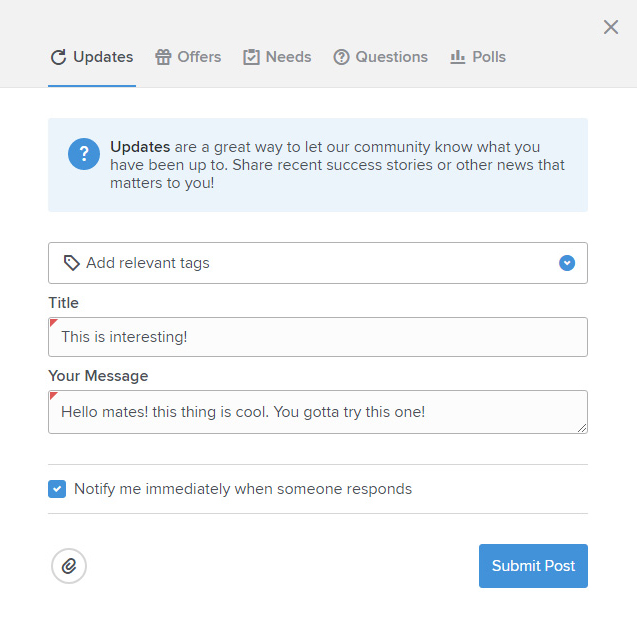Click the circled question icon for Questions

(x=342, y=57)
